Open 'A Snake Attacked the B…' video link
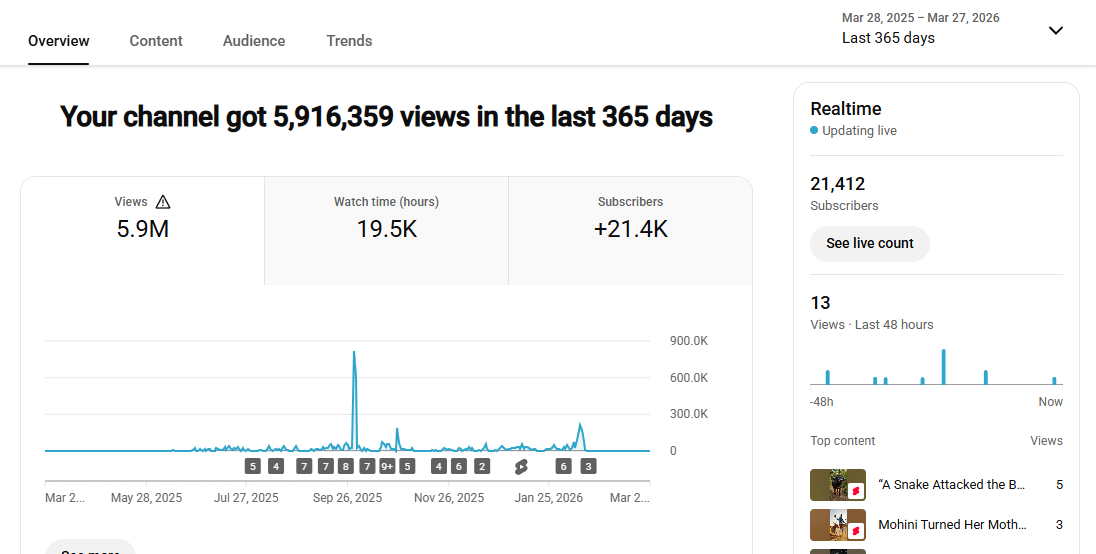Viewport: 1096px width, 554px height. coord(951,485)
